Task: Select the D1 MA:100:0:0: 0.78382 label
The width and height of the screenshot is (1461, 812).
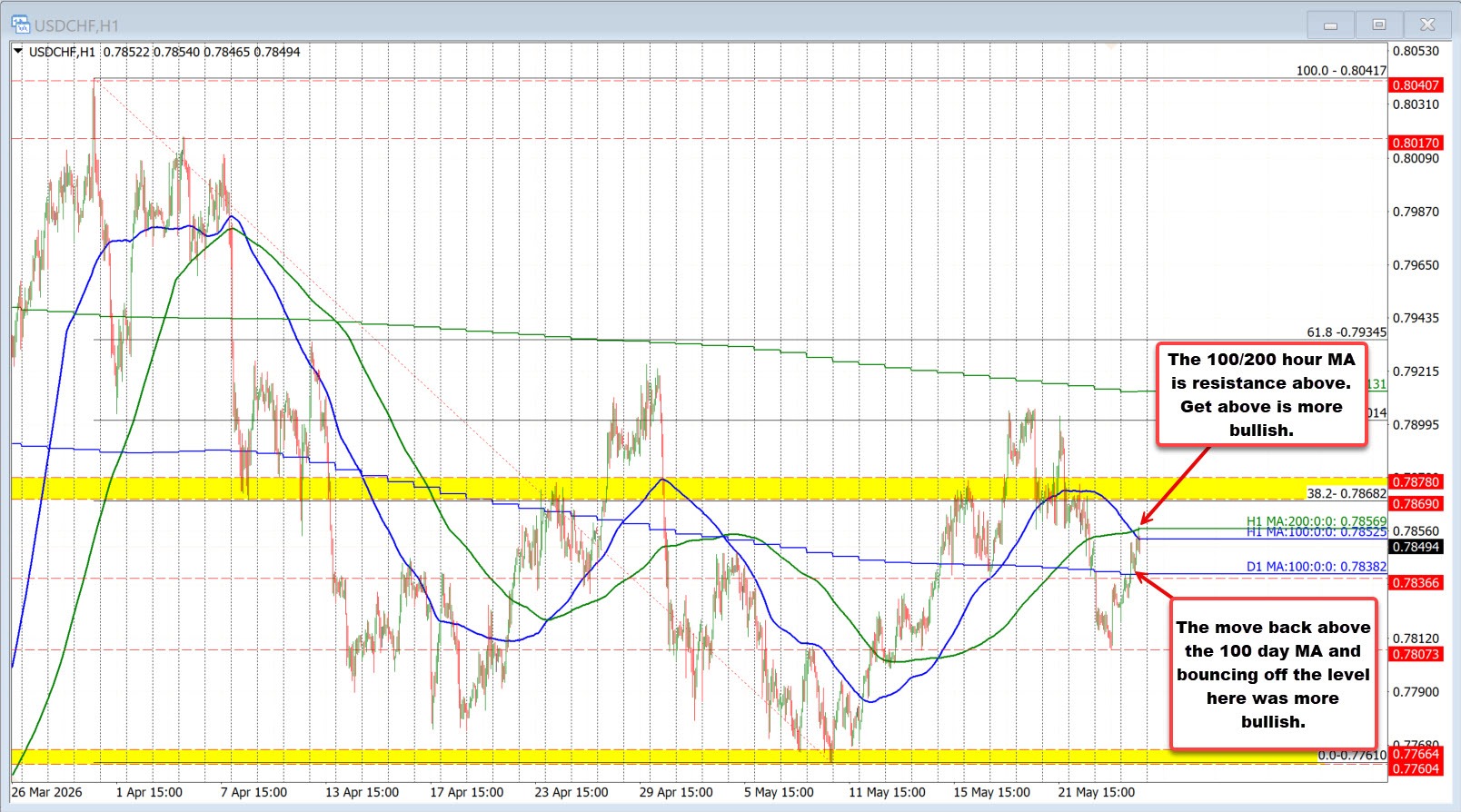Action: point(1317,566)
